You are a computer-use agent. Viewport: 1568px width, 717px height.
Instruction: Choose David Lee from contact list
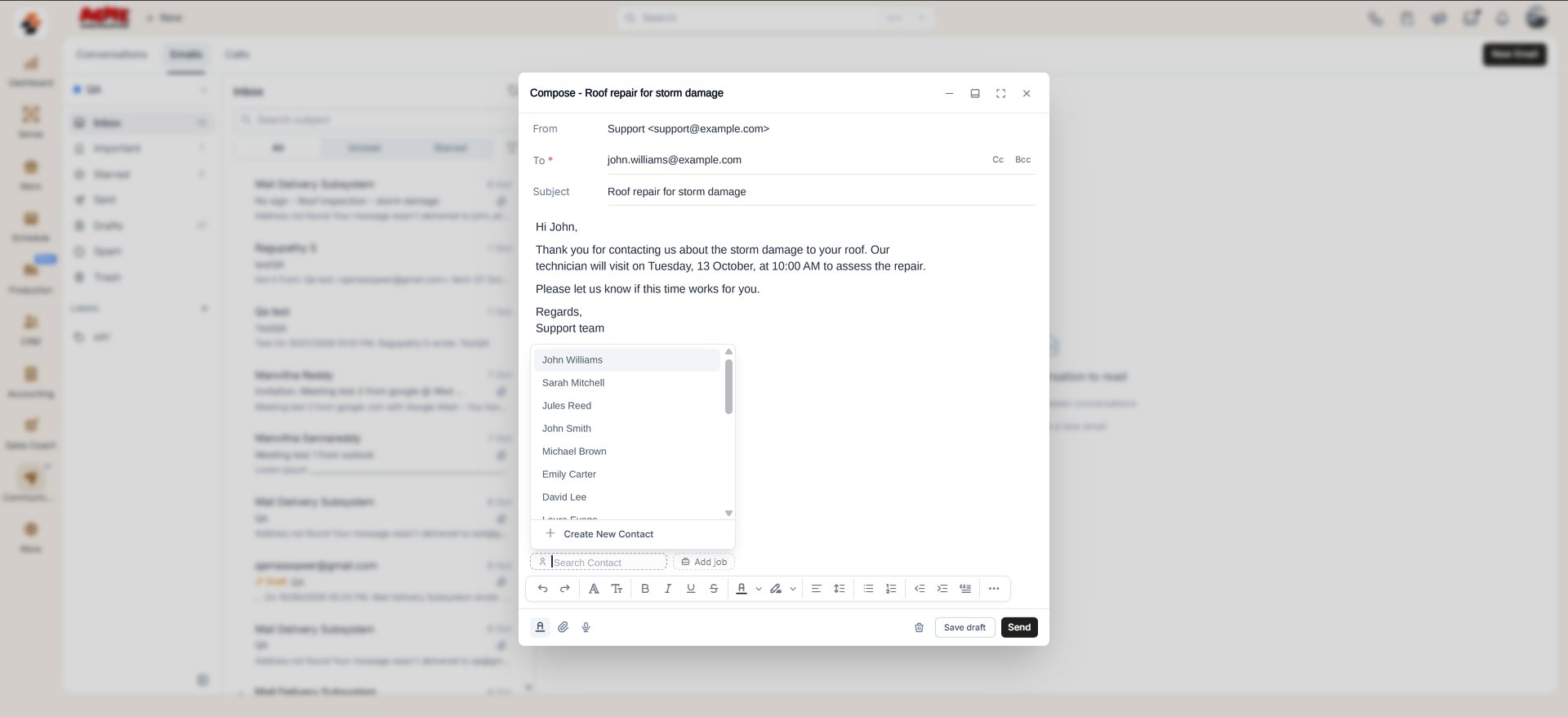click(x=627, y=497)
